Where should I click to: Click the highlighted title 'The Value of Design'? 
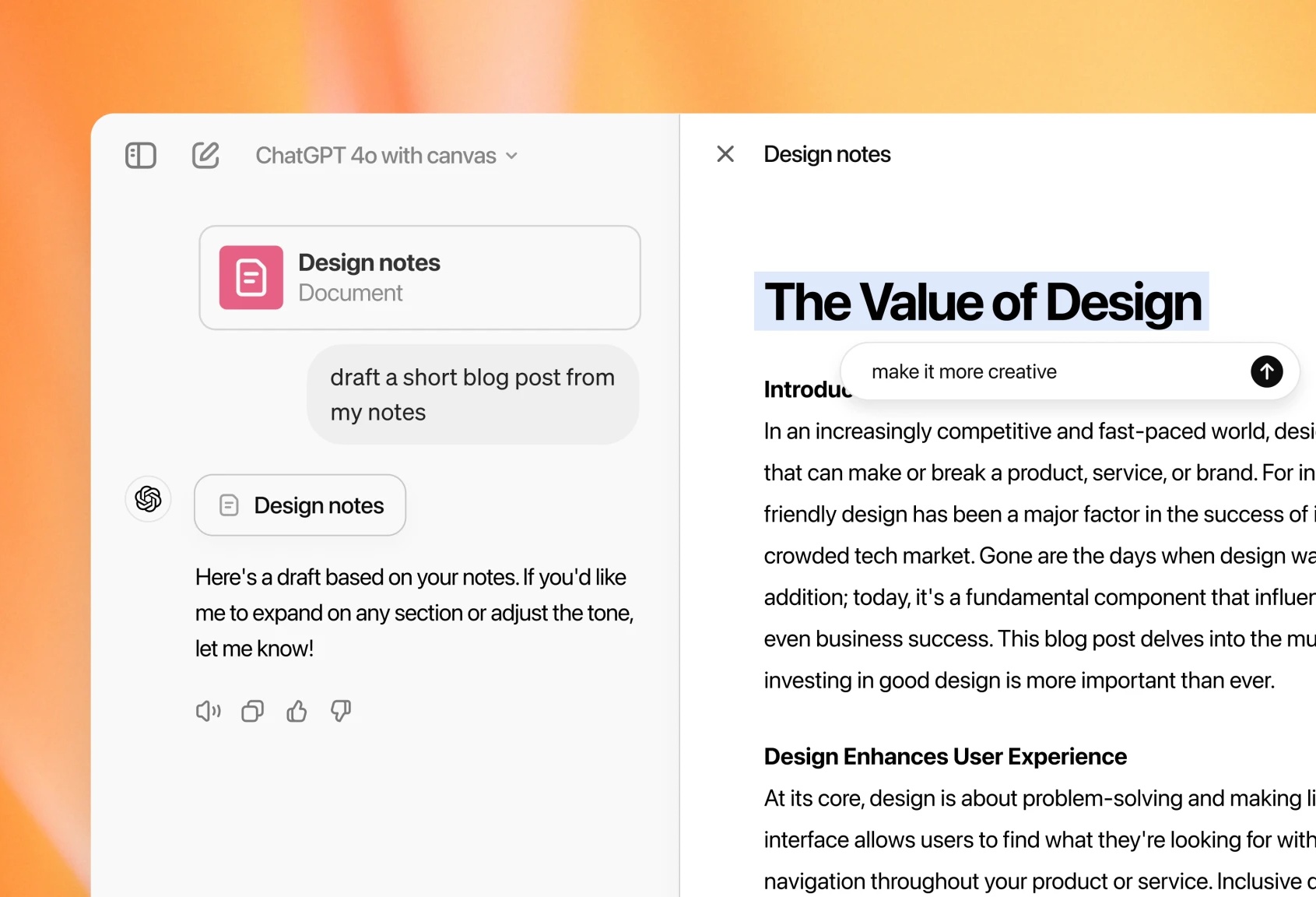click(x=982, y=302)
